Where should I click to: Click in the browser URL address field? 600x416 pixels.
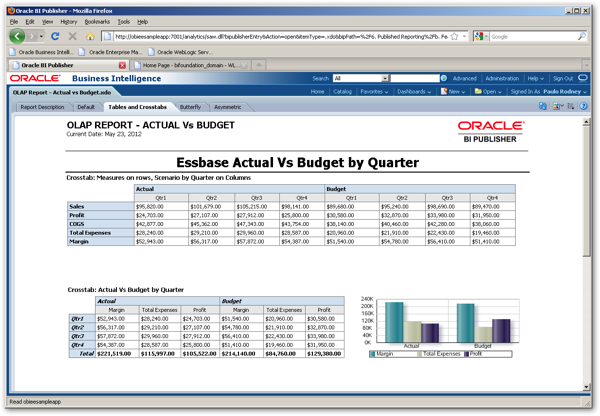tap(281, 36)
